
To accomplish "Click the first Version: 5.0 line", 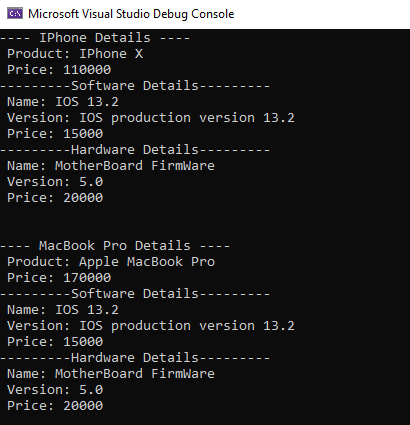I will click(55, 182).
